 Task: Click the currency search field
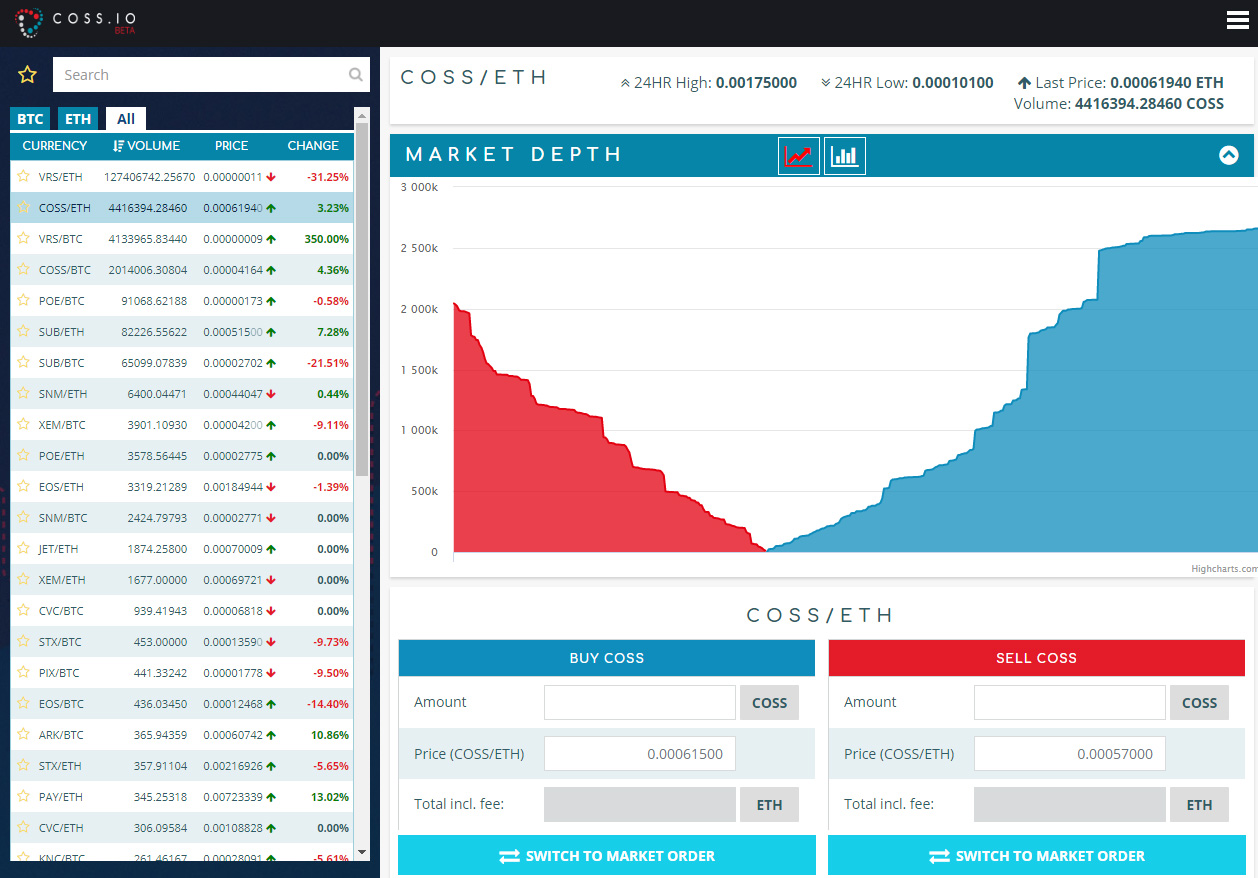coord(211,75)
